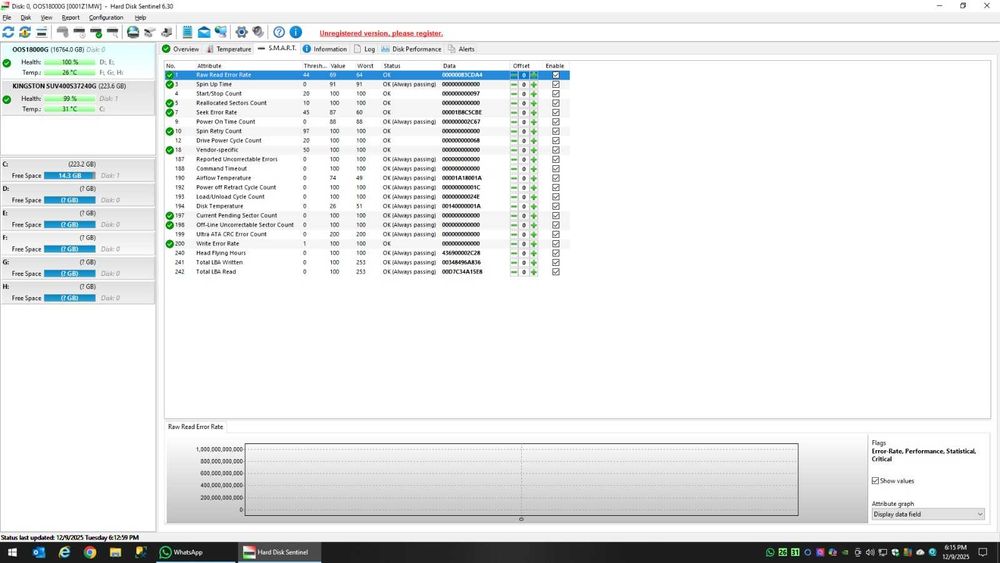Decrease offset for Start/Stop Count
This screenshot has width=1000, height=563.
pyautogui.click(x=514, y=94)
